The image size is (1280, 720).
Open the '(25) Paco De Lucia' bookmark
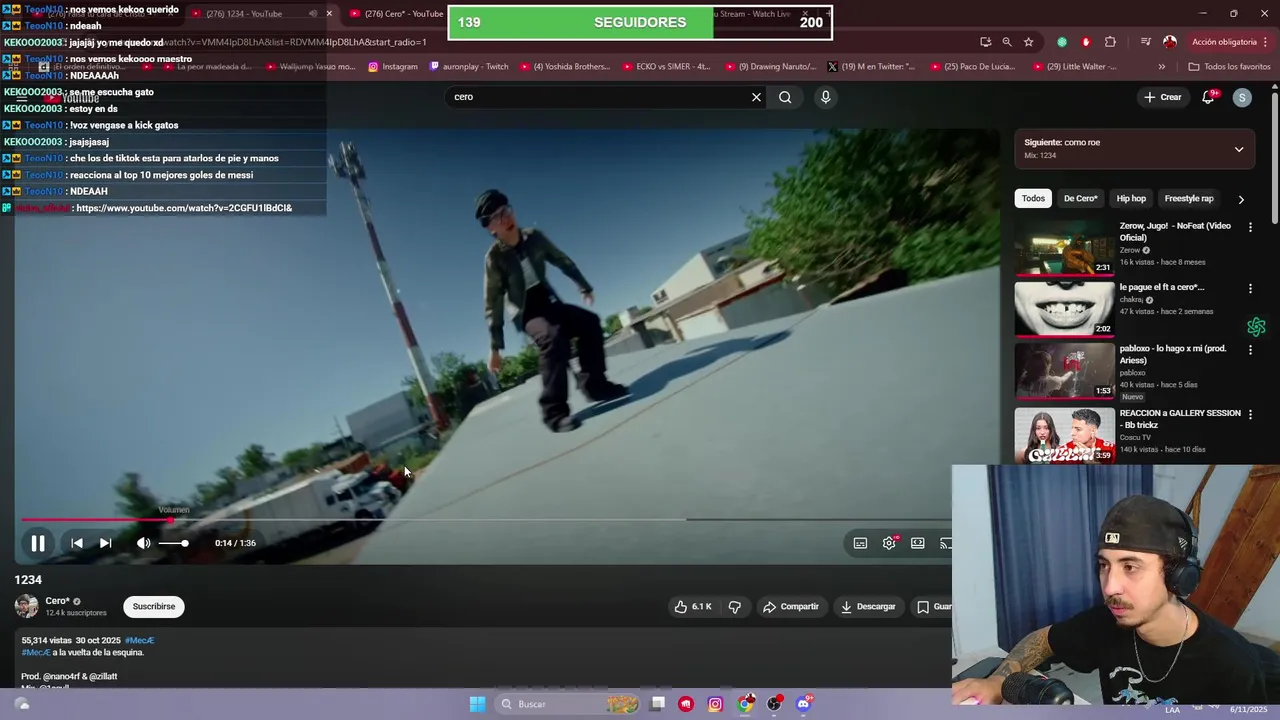(973, 67)
